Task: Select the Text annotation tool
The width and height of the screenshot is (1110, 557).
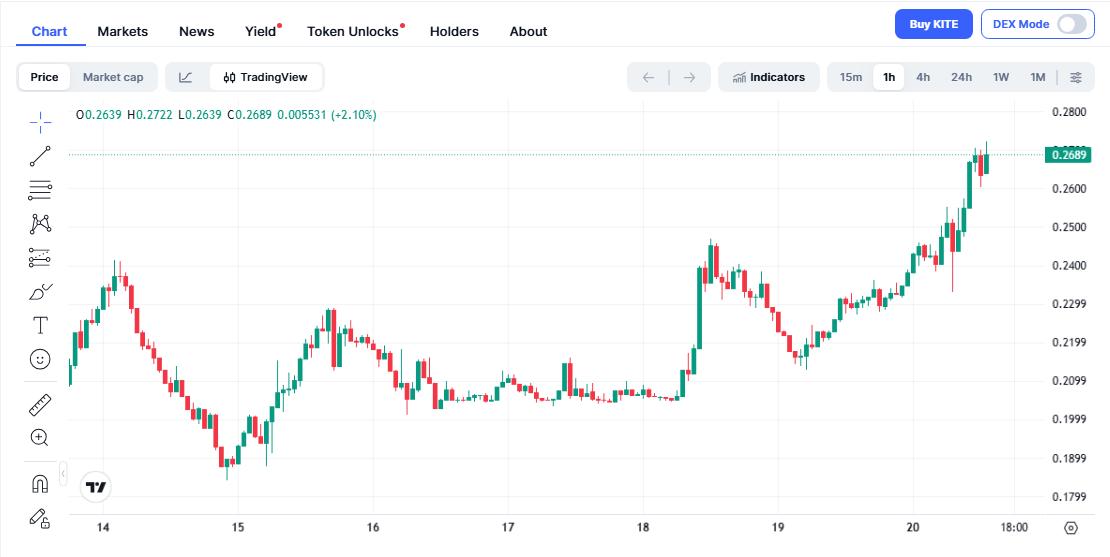Action: pos(40,325)
